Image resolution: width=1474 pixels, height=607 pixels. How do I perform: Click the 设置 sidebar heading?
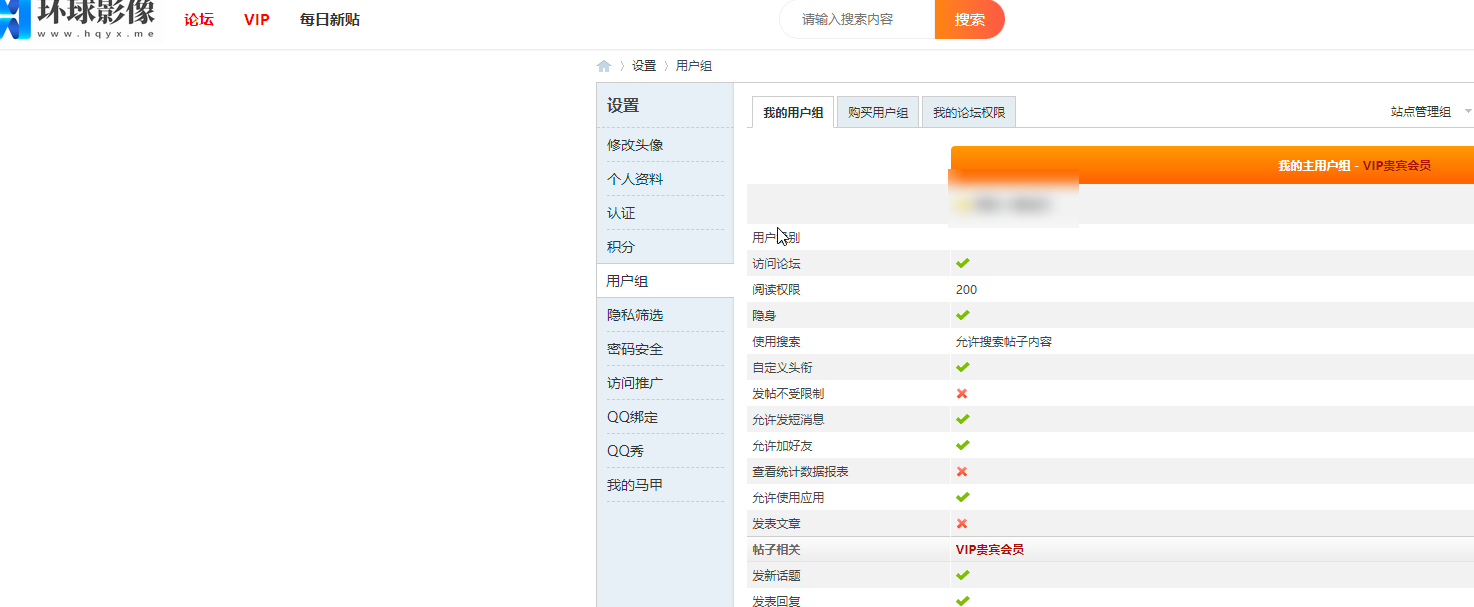pos(623,105)
